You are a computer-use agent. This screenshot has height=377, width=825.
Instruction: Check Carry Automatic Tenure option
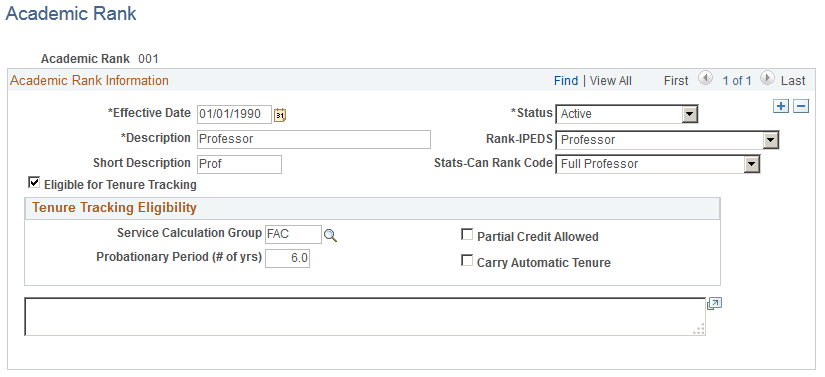coord(467,260)
